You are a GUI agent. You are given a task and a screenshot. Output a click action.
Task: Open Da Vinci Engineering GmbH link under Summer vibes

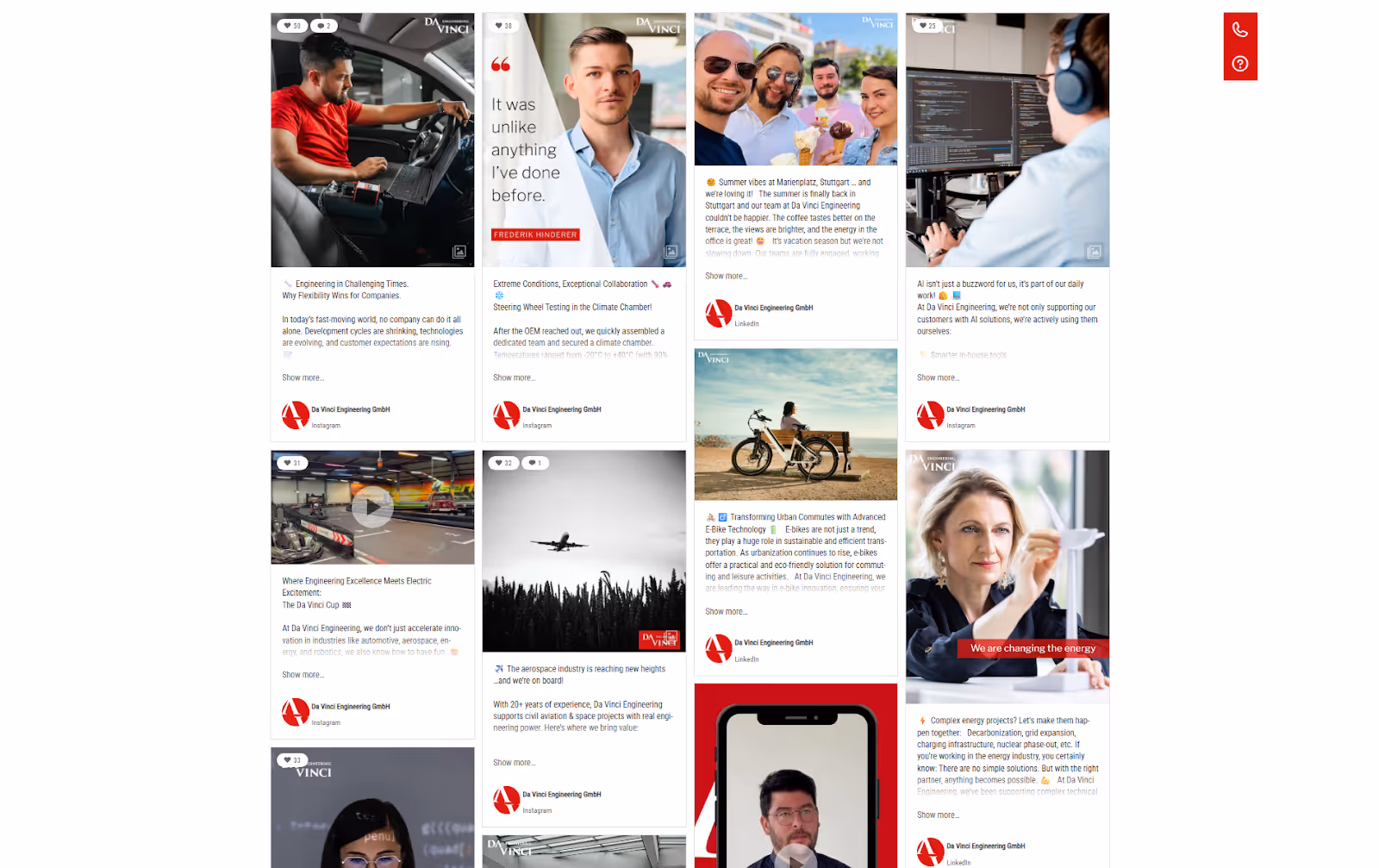point(774,308)
